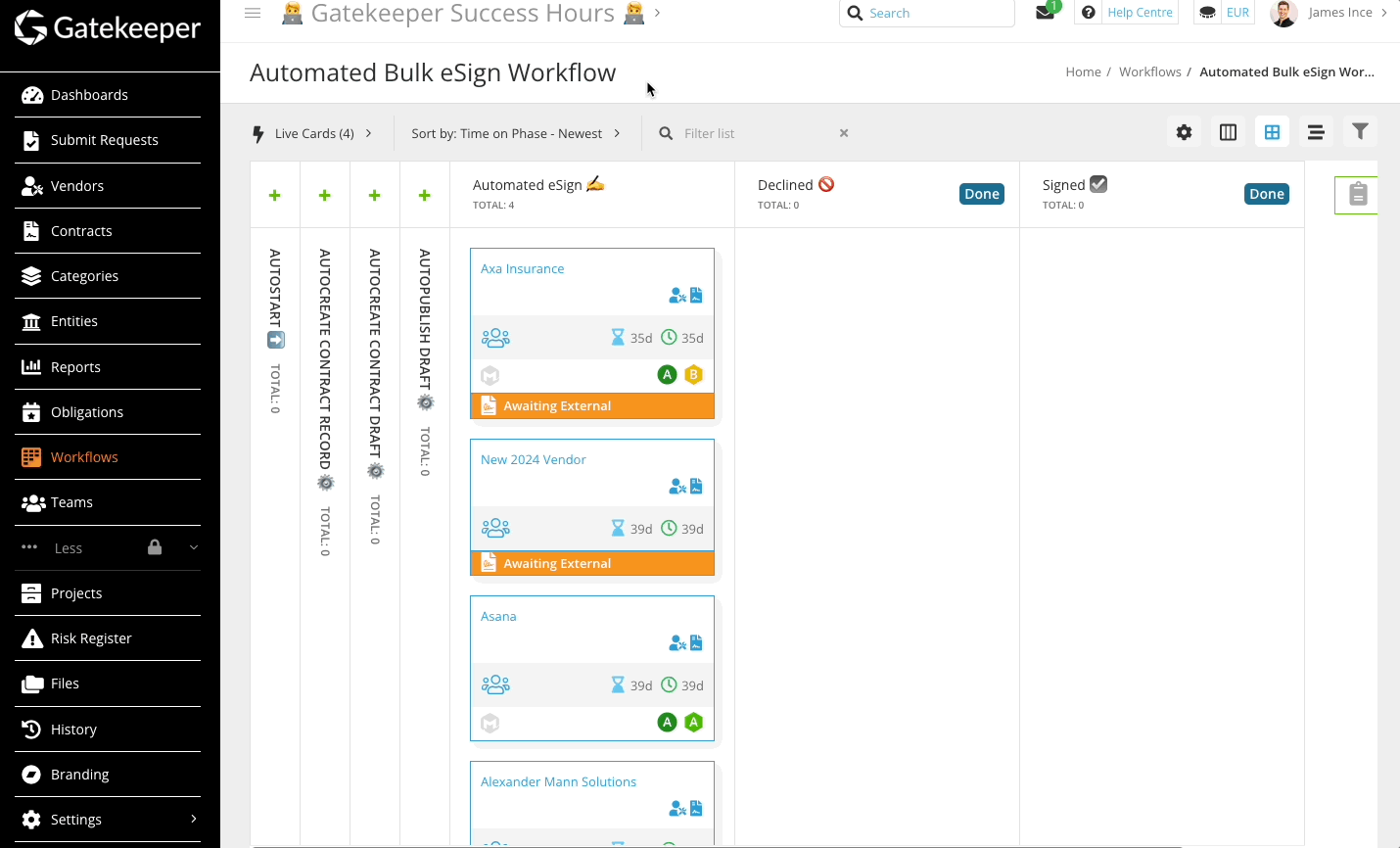
Task: Switch to column layout view icon
Action: pos(1228,130)
